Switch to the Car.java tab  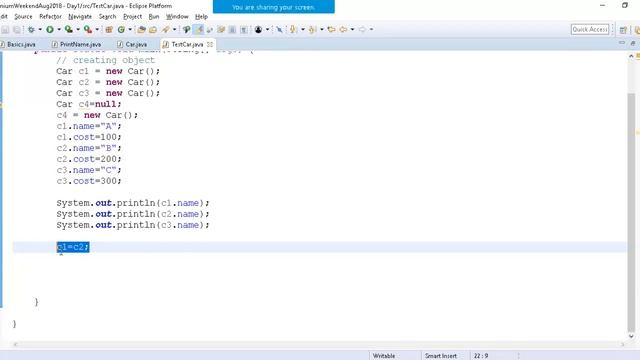point(133,44)
